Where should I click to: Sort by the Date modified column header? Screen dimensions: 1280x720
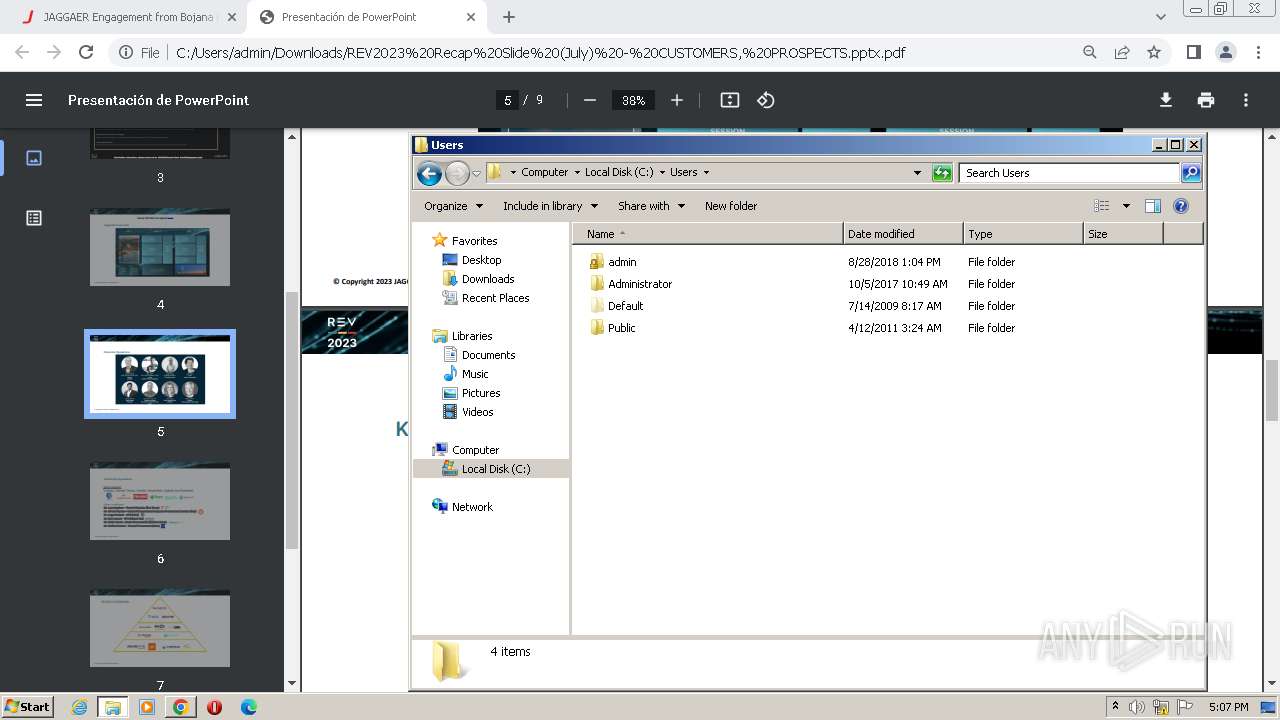point(903,234)
